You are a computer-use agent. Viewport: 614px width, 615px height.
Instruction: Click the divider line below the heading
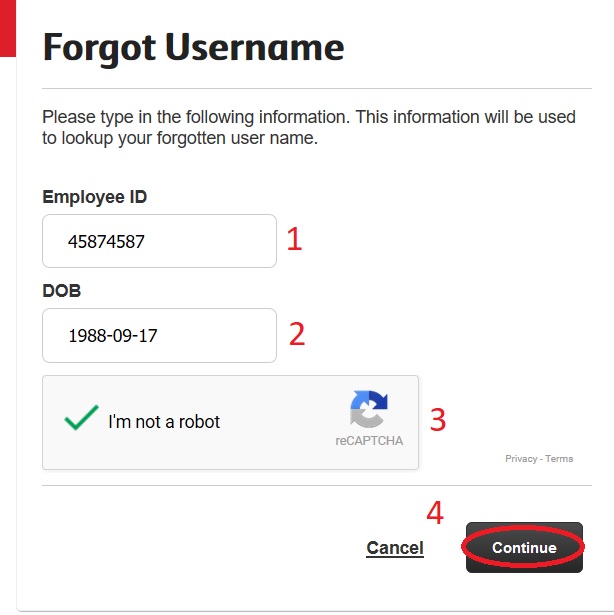click(310, 89)
